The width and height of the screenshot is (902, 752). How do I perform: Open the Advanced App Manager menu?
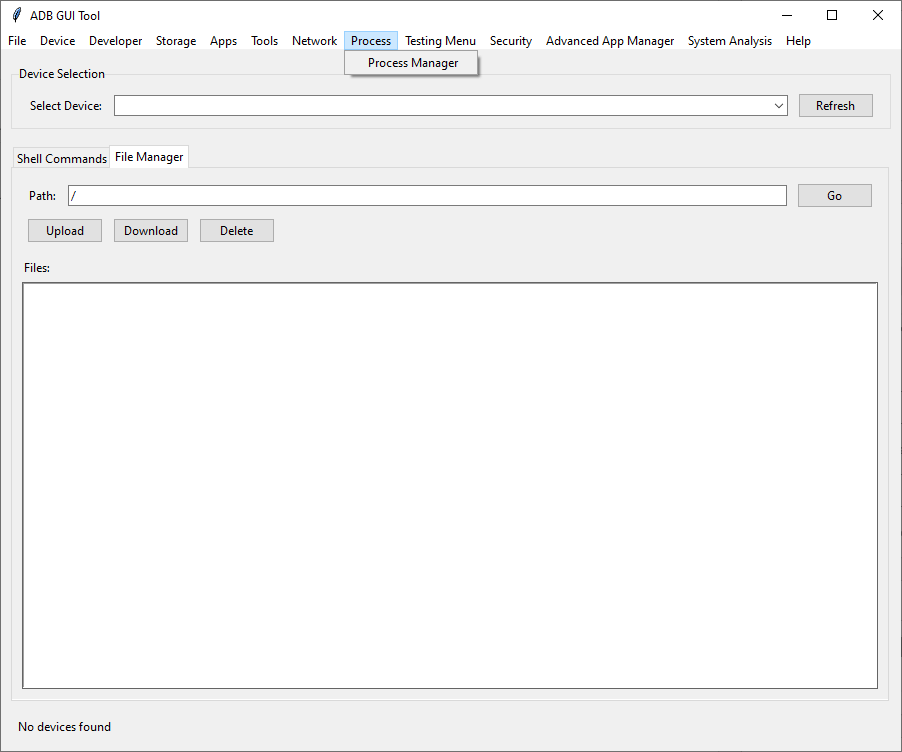pos(610,41)
